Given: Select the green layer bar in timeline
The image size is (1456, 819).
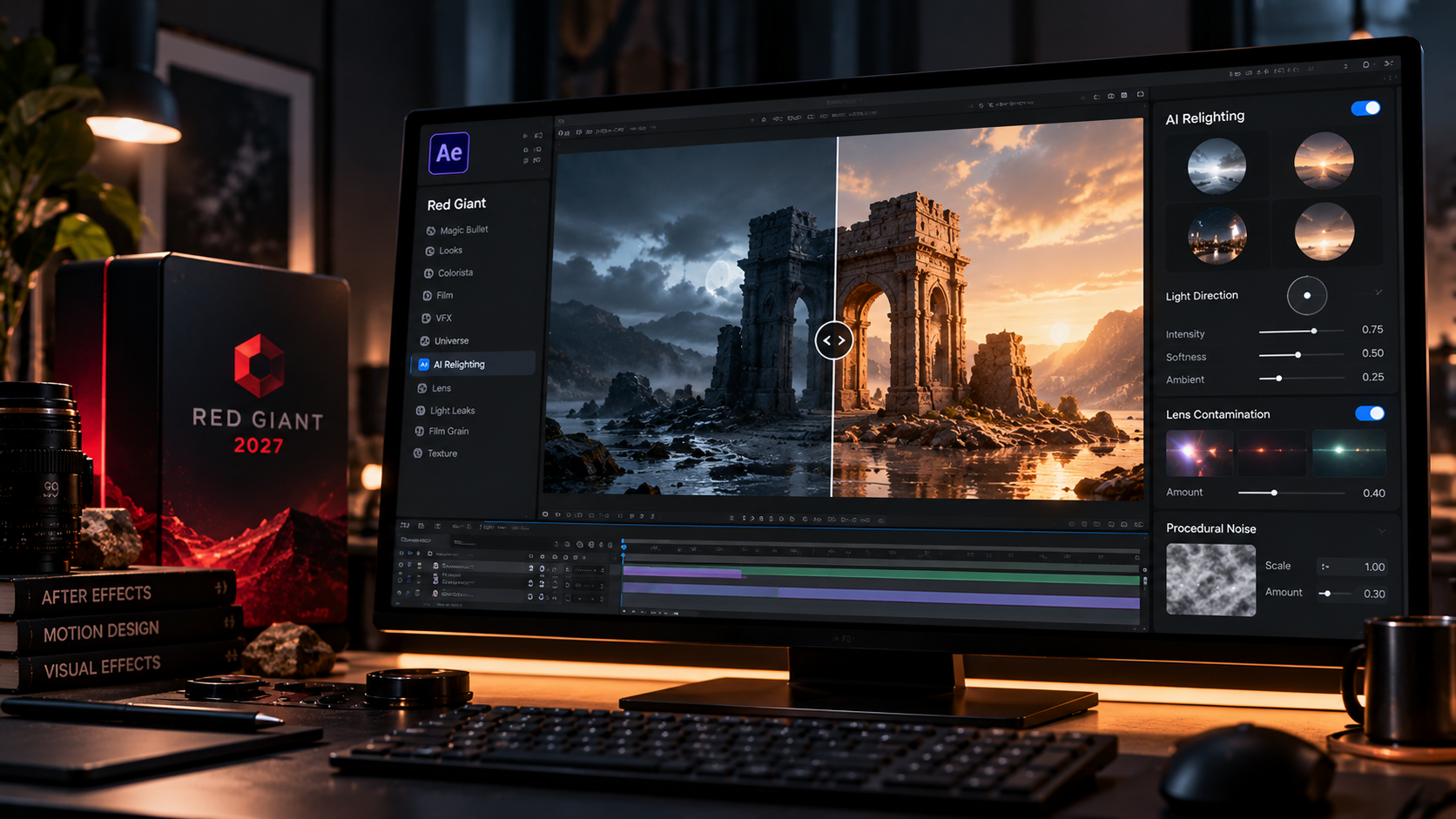Looking at the screenshot, I should click(940, 575).
